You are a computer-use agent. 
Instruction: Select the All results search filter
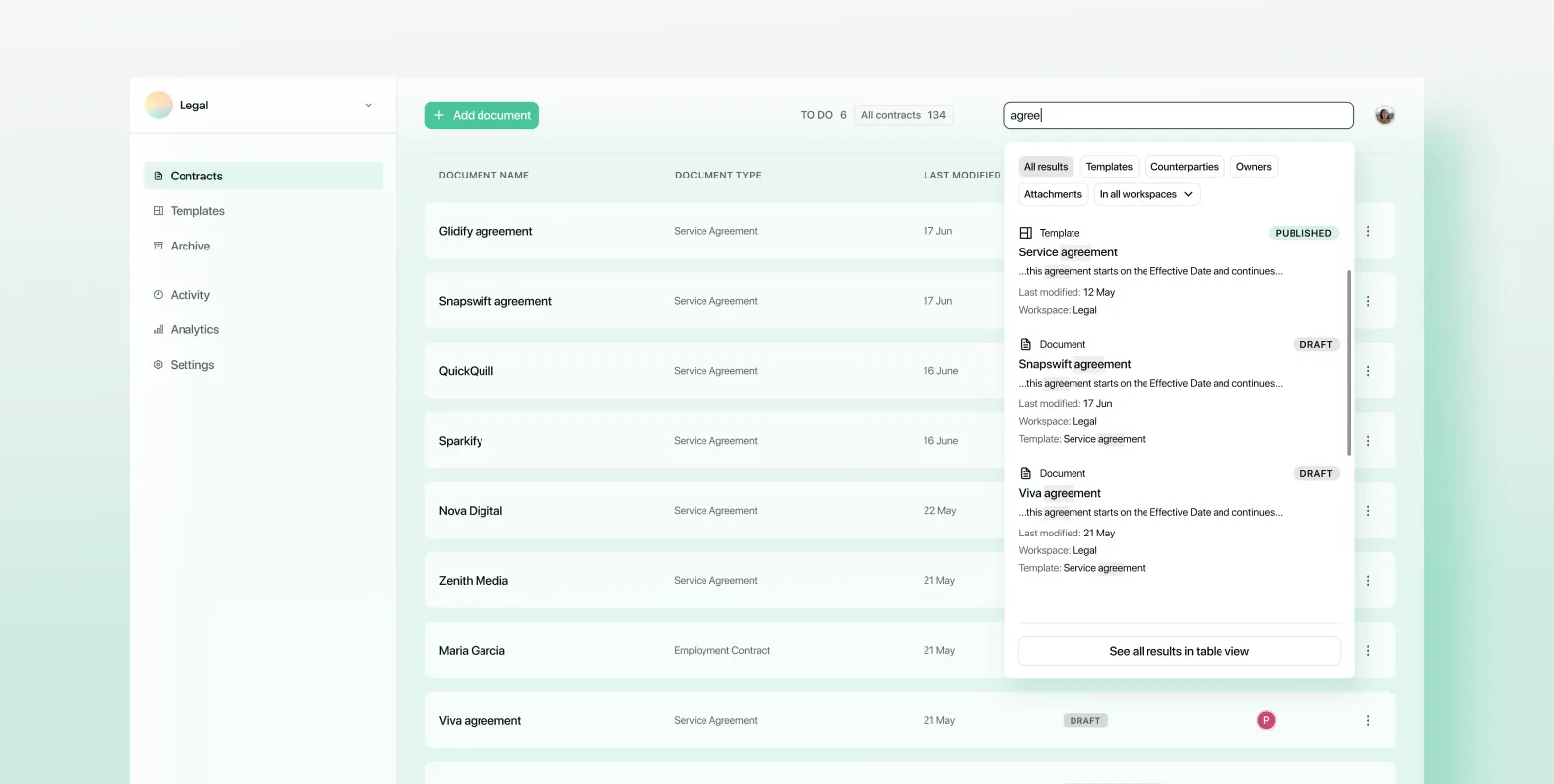point(1046,167)
